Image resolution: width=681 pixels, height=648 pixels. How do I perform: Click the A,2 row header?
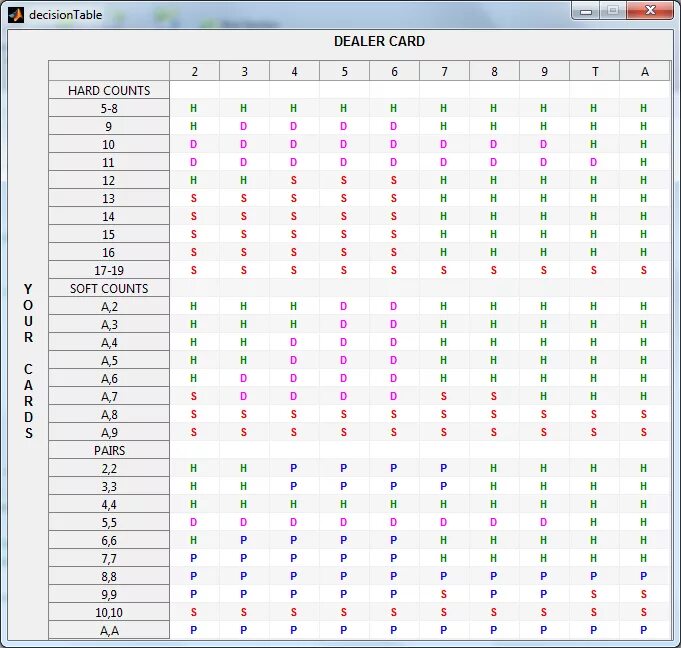109,307
